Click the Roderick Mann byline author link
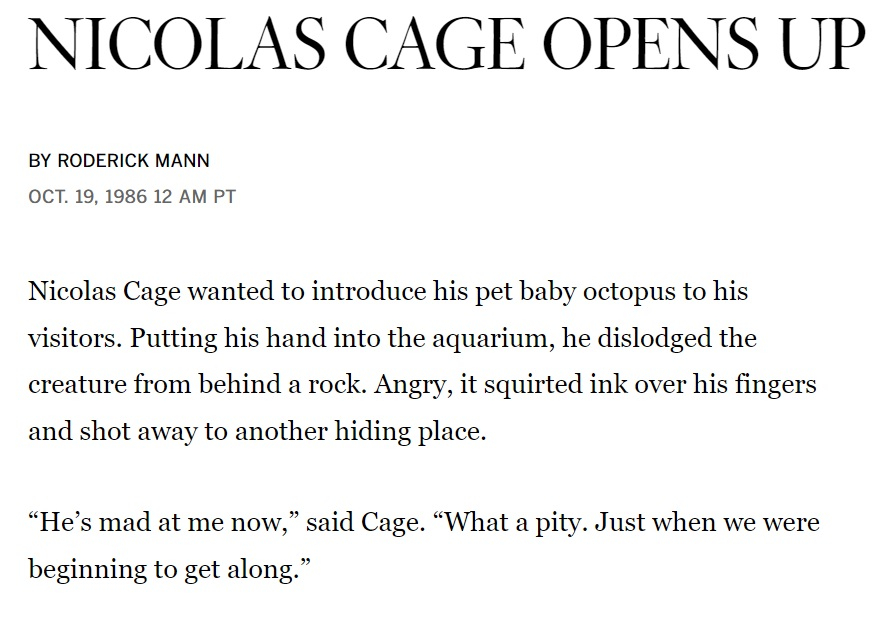 [133, 161]
